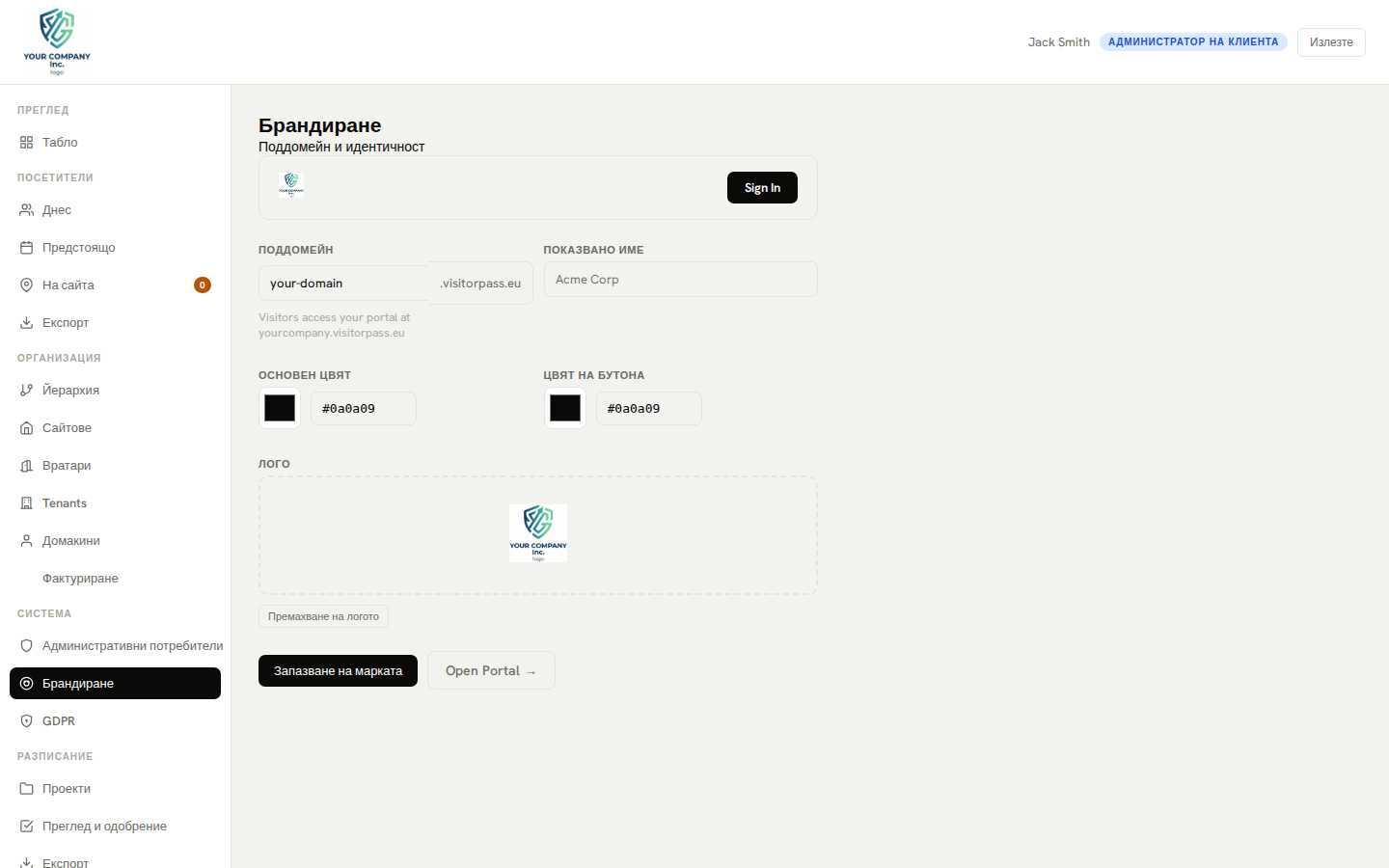
Task: Open the Цвят на бутона color swatch
Action: (565, 408)
